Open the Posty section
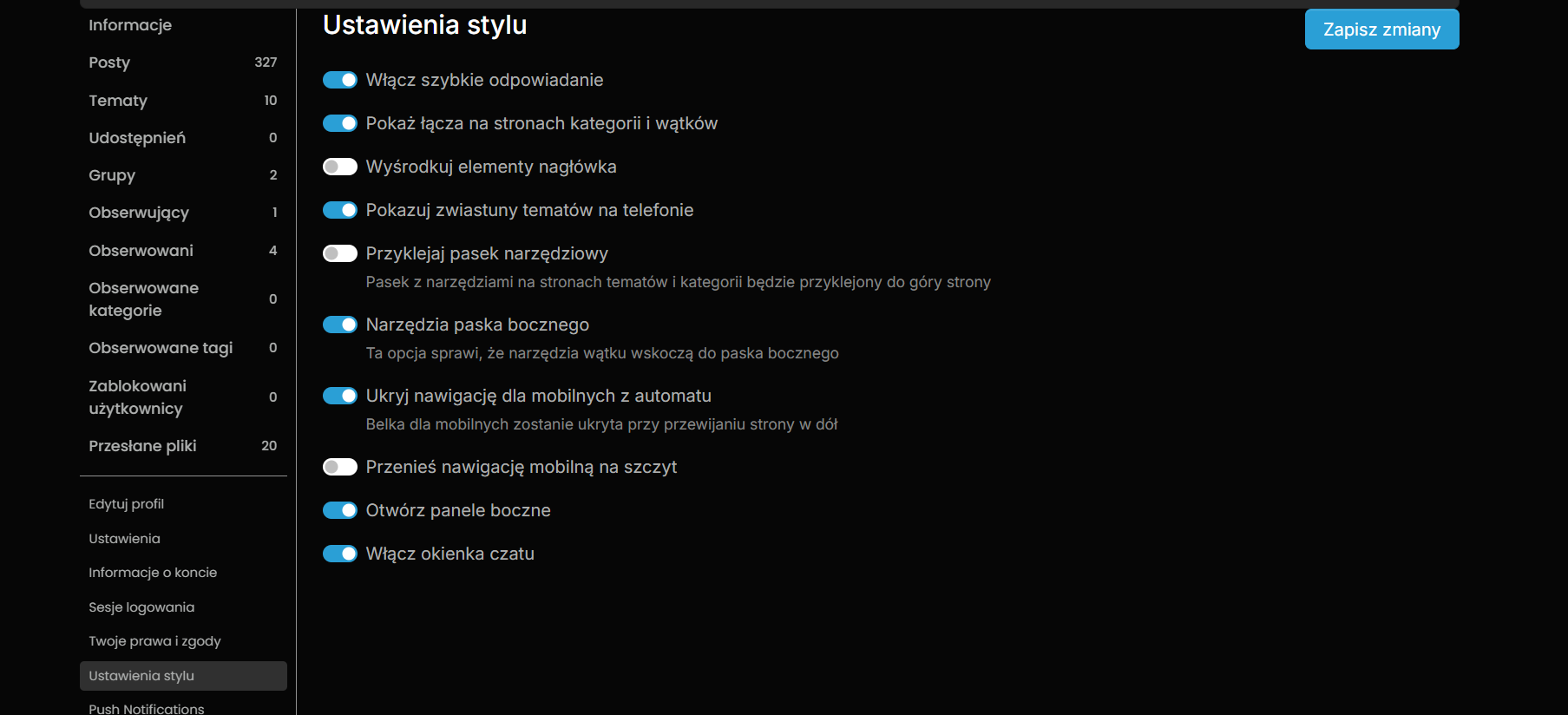 click(x=109, y=62)
